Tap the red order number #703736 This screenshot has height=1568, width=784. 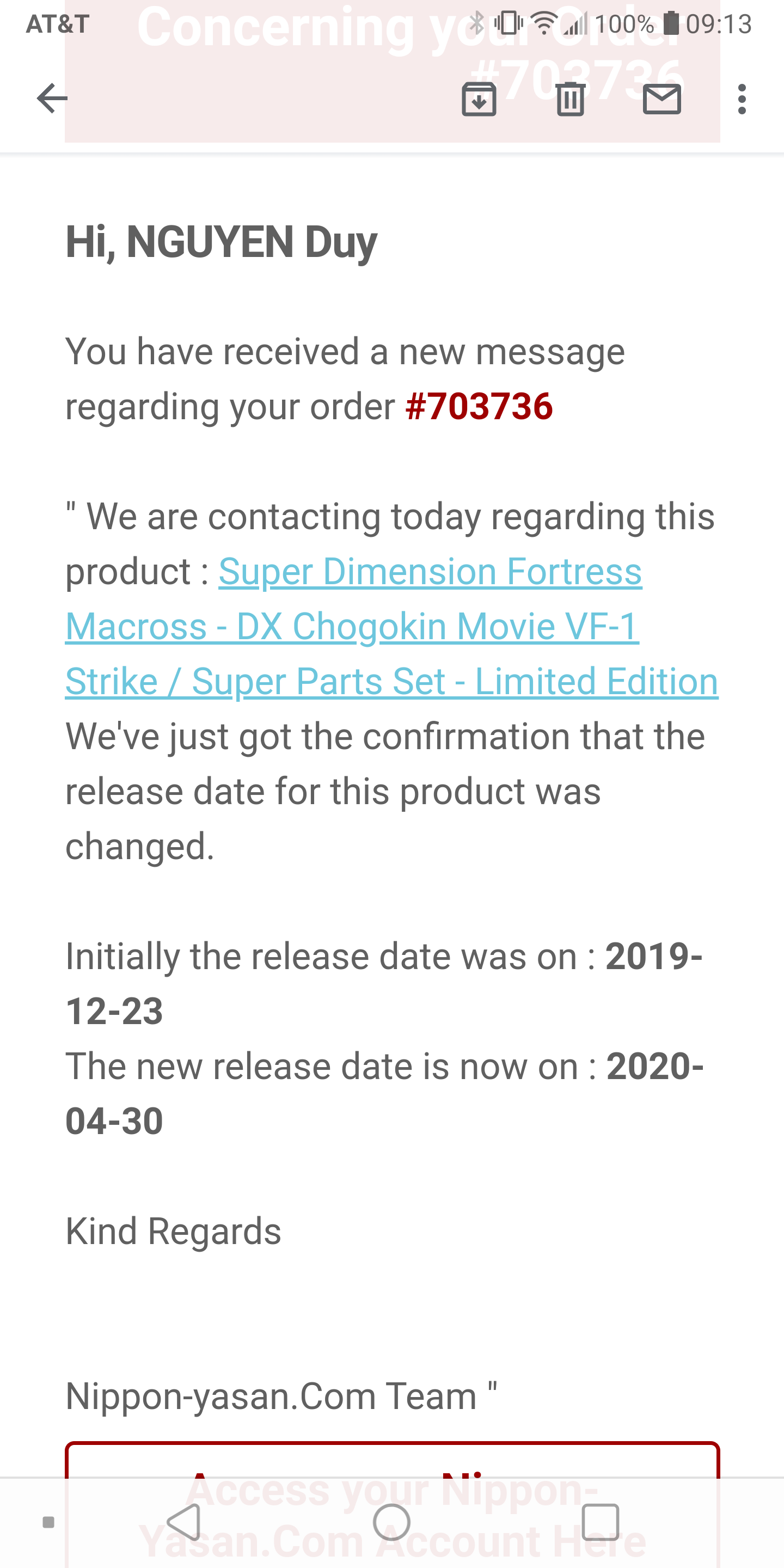point(479,406)
